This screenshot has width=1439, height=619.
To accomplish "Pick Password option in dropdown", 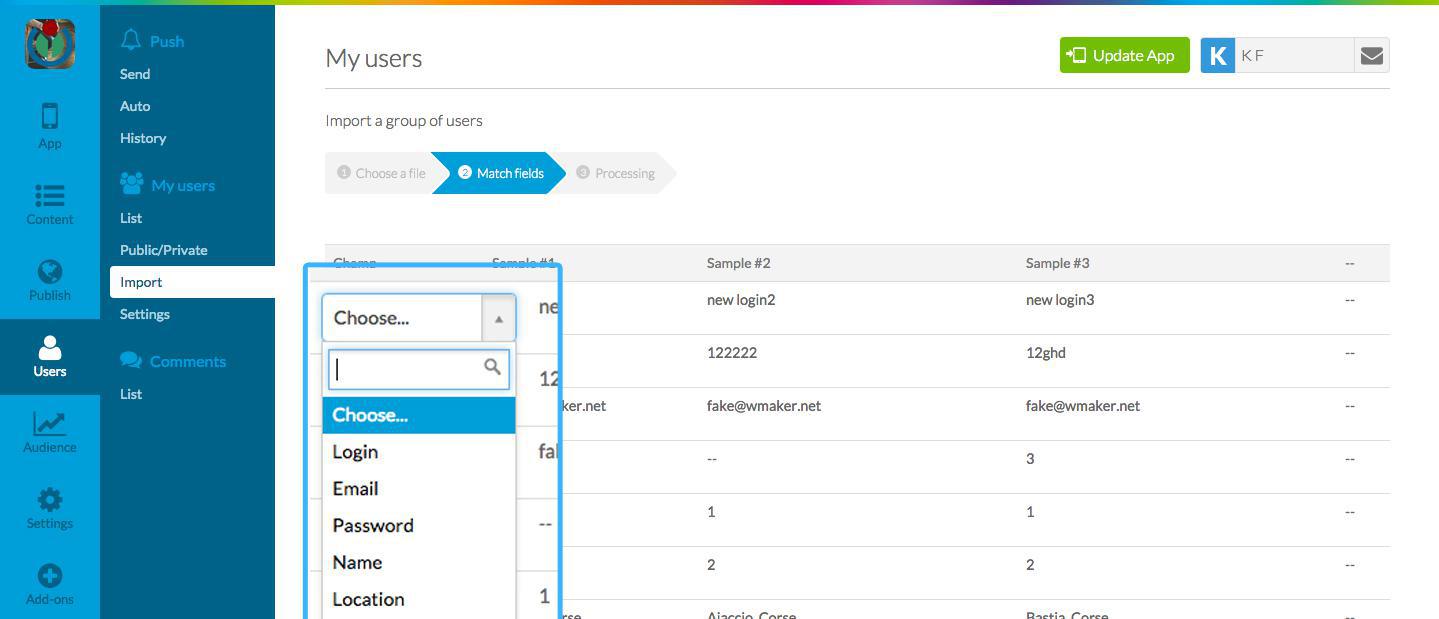I will click(373, 526).
